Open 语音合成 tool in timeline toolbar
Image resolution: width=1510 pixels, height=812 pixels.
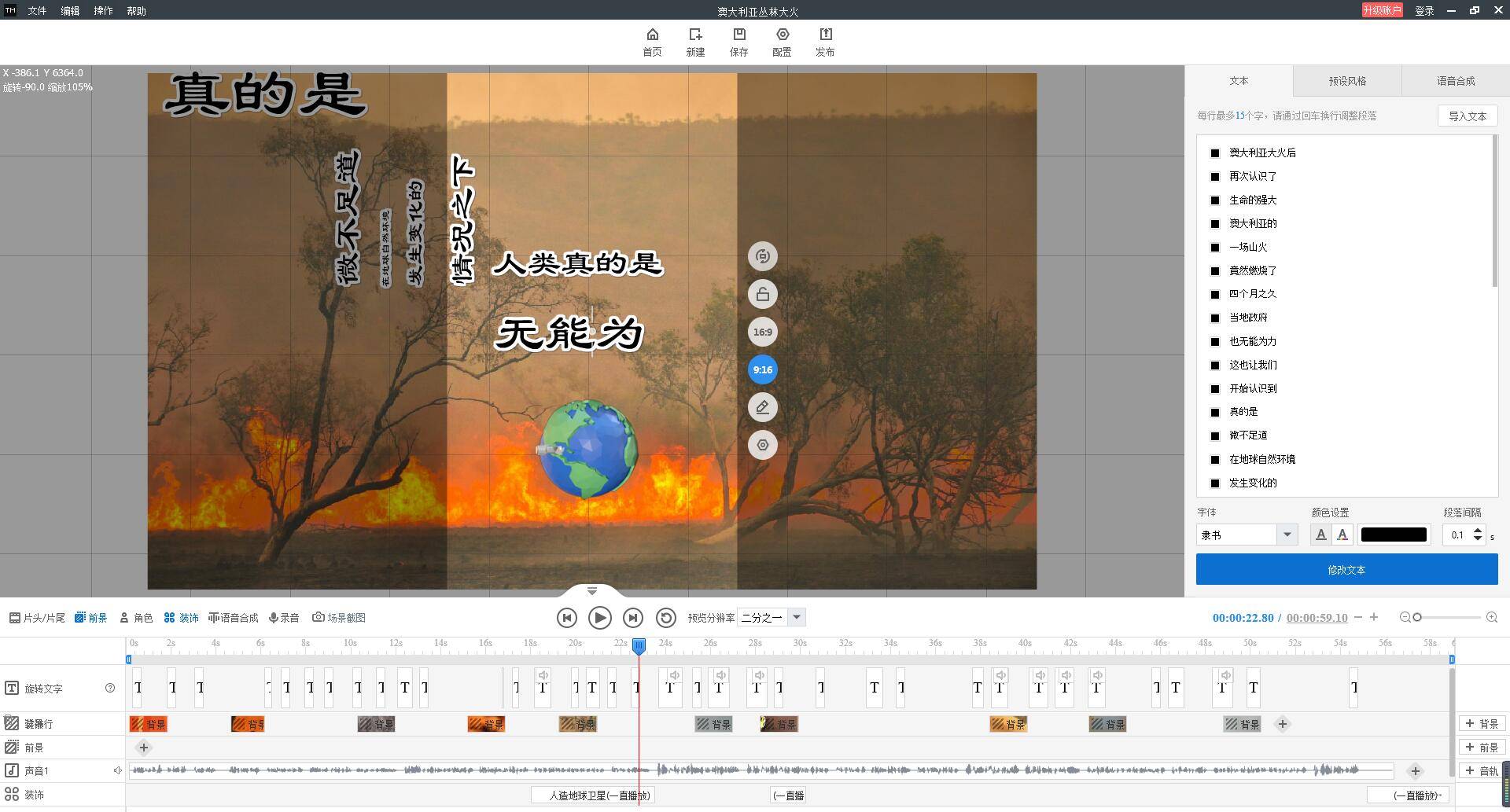pyautogui.click(x=233, y=618)
